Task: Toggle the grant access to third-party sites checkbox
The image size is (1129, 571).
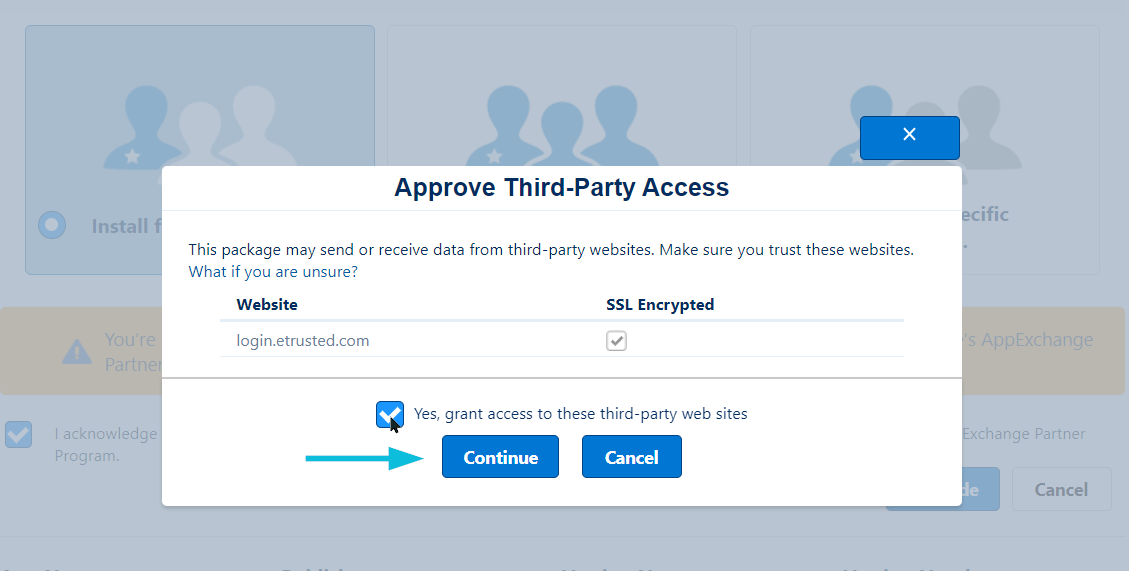Action: pos(390,414)
